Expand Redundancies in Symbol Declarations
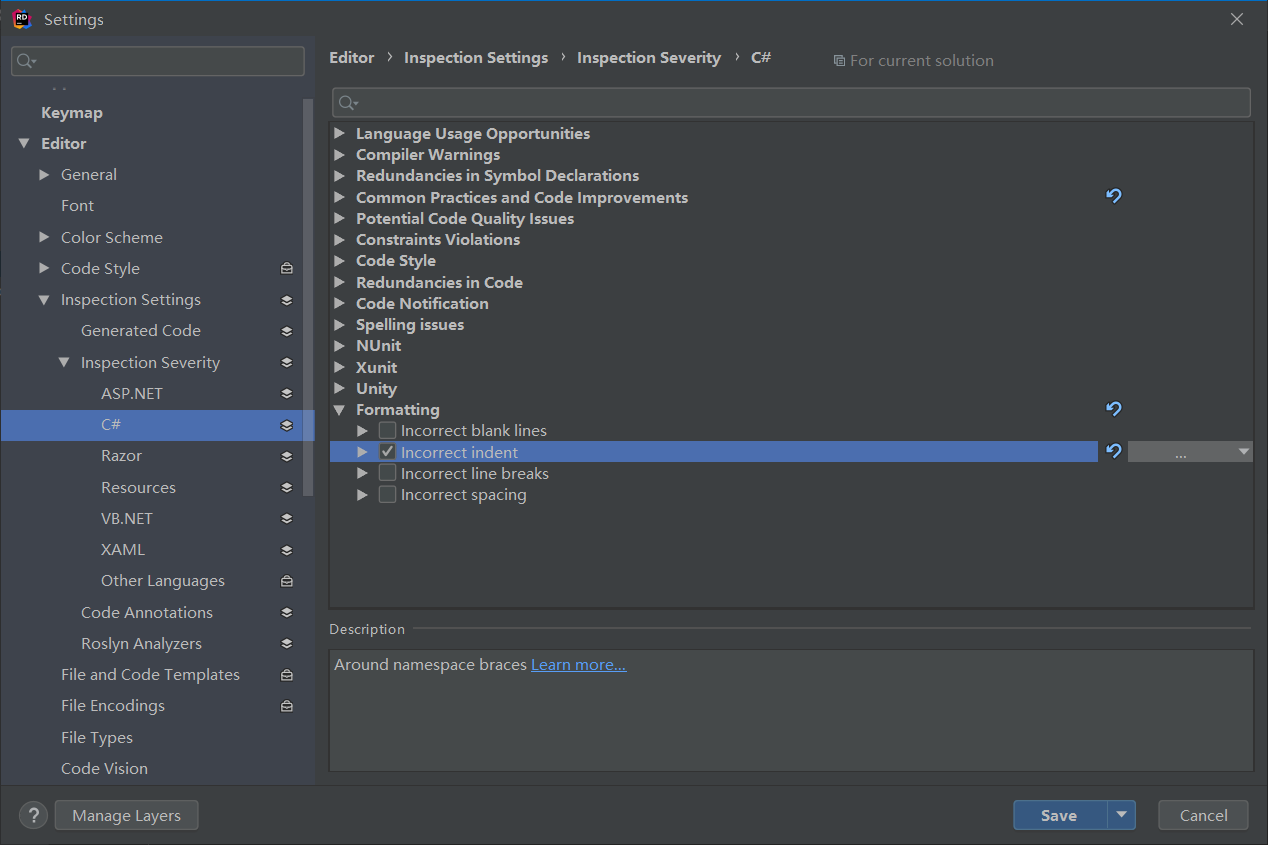Image resolution: width=1268 pixels, height=845 pixels. click(340, 176)
